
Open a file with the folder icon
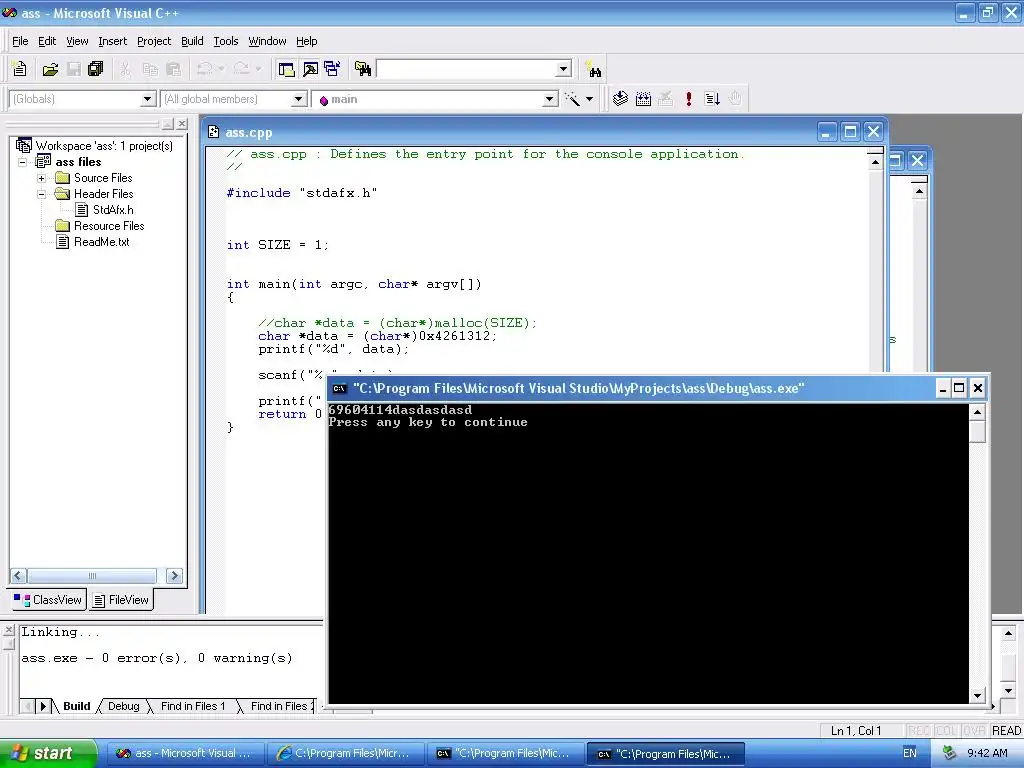(50, 69)
